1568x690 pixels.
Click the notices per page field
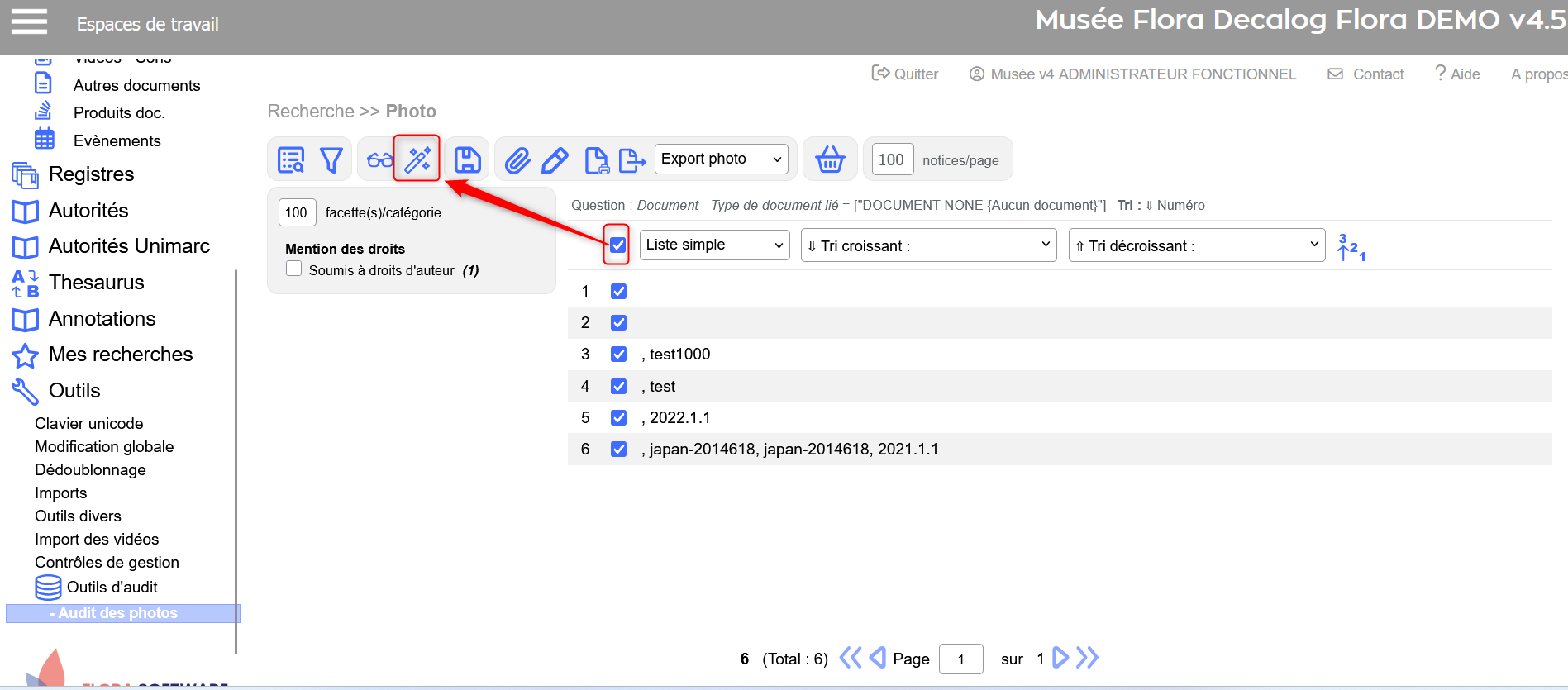(891, 159)
